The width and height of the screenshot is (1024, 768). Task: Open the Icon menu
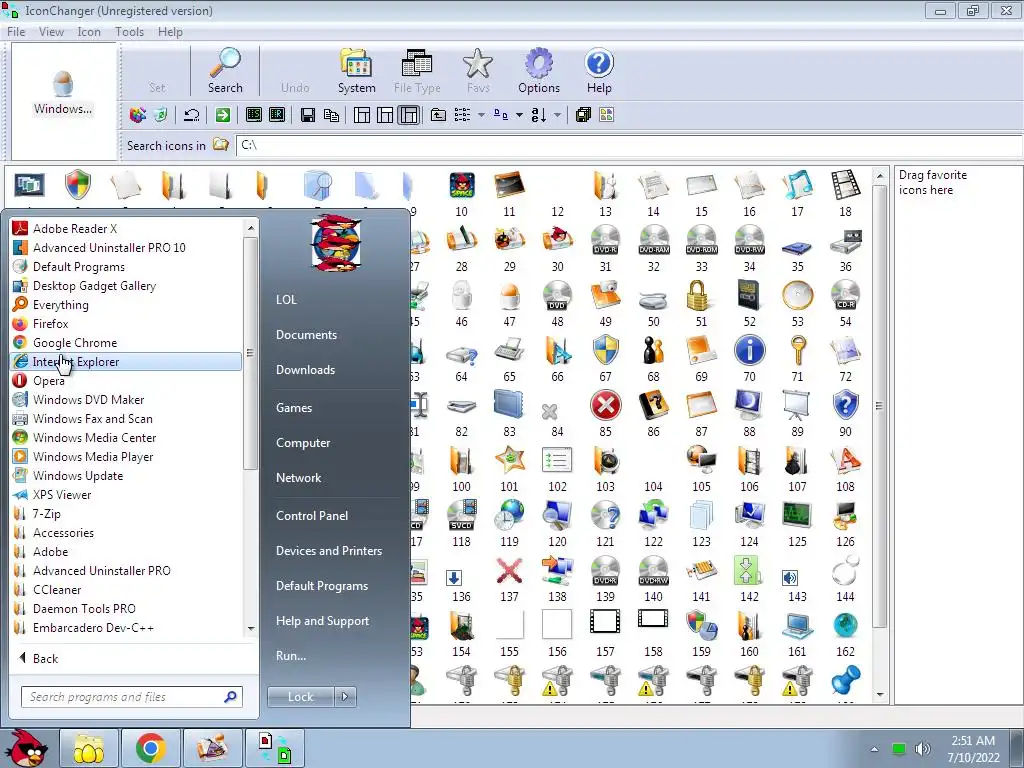coord(89,32)
